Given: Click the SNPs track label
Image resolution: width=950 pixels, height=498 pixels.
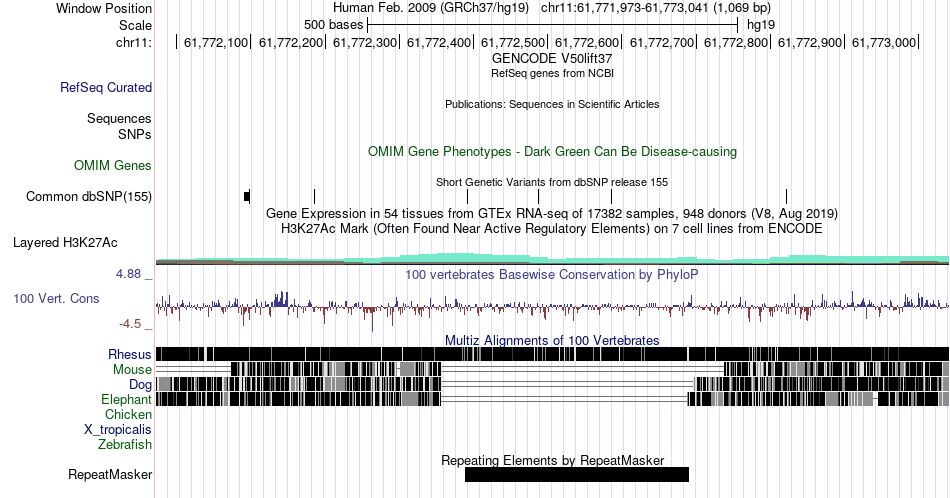Looking at the screenshot, I should point(135,134).
